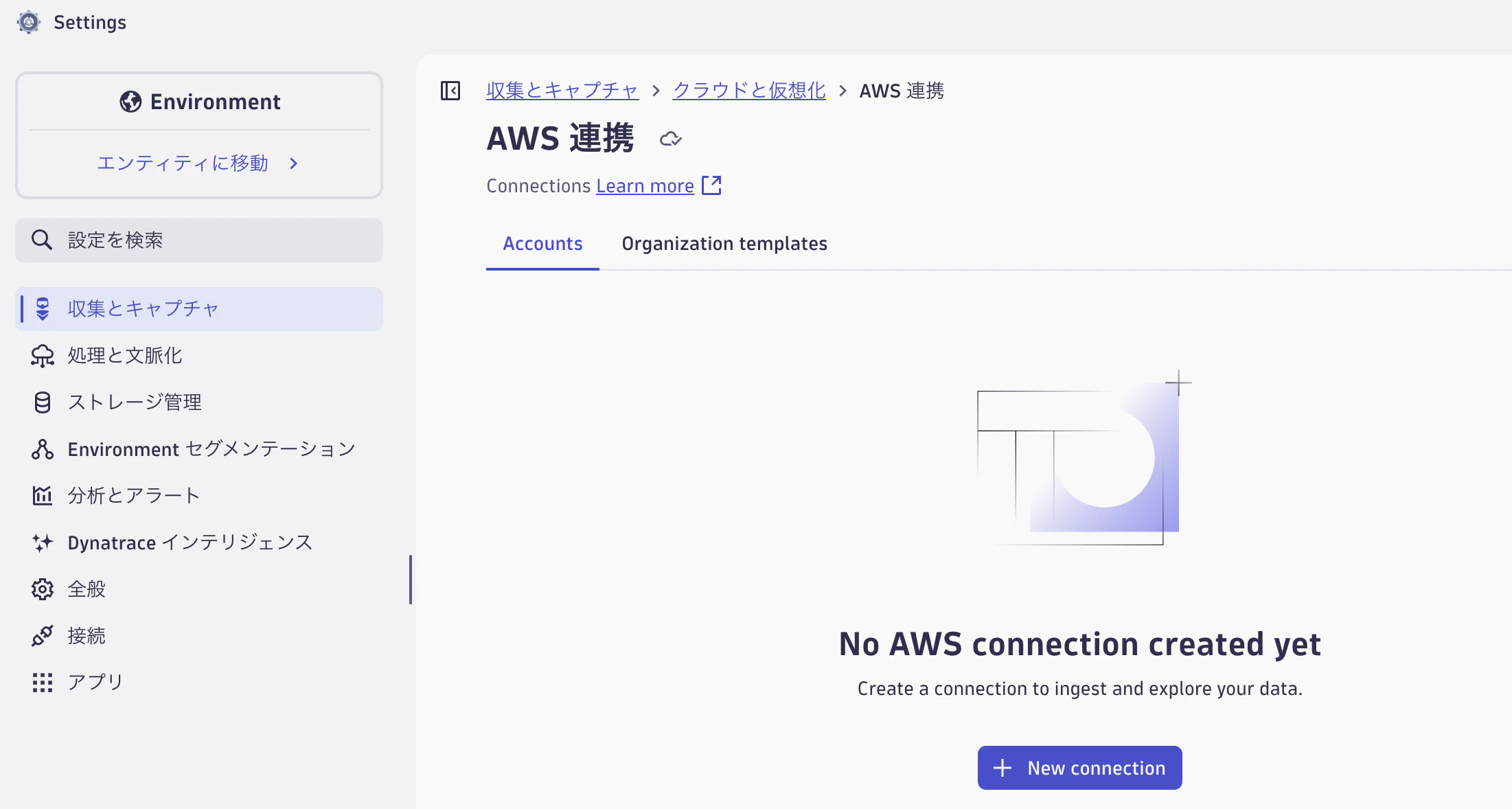Image resolution: width=1512 pixels, height=809 pixels.
Task: Click the plus icon in New connection
Action: [1003, 768]
